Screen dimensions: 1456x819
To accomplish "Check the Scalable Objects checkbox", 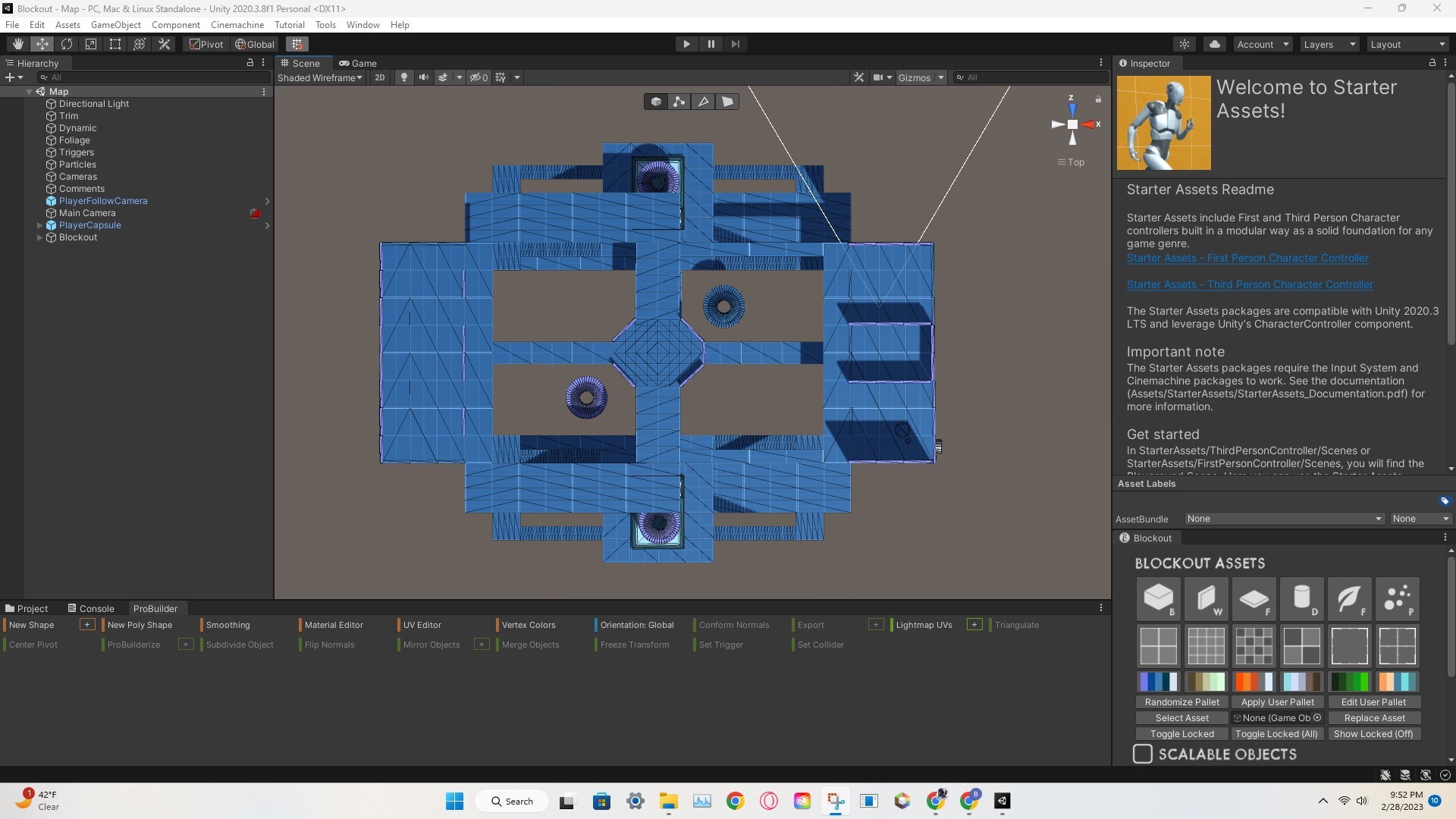I will point(1143,754).
